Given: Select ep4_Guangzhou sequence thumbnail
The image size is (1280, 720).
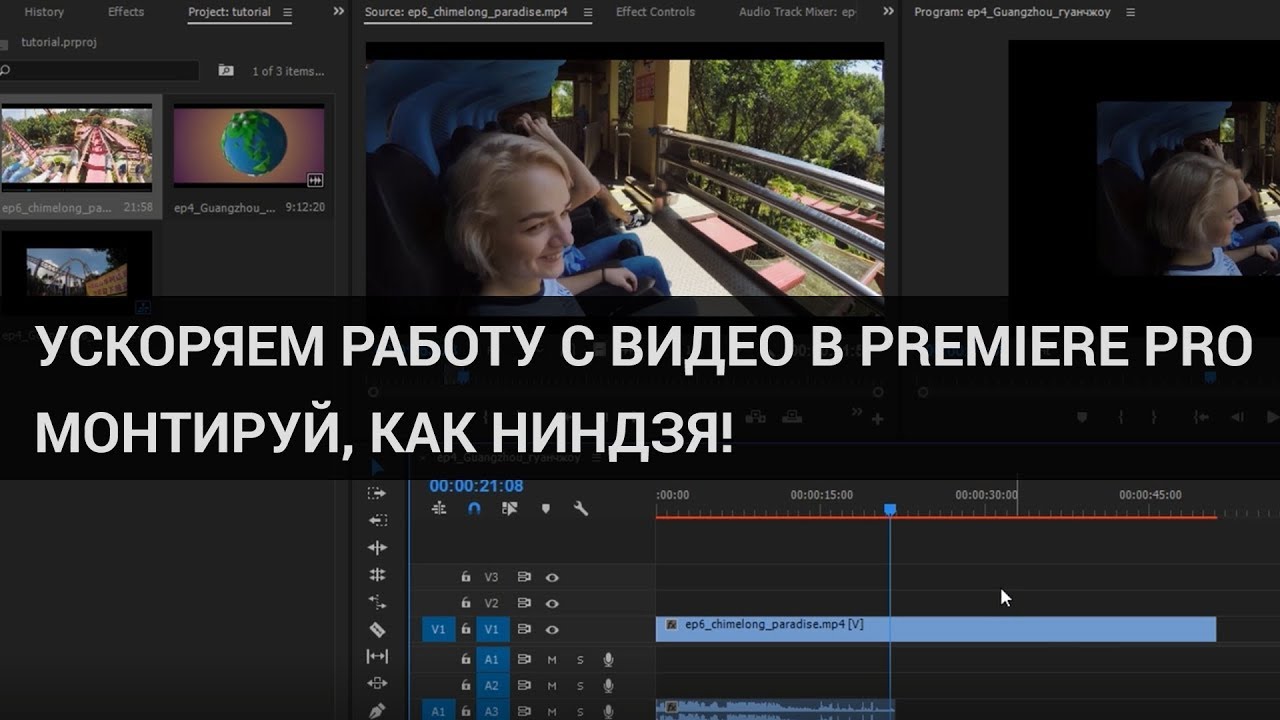Looking at the screenshot, I should coord(249,147).
